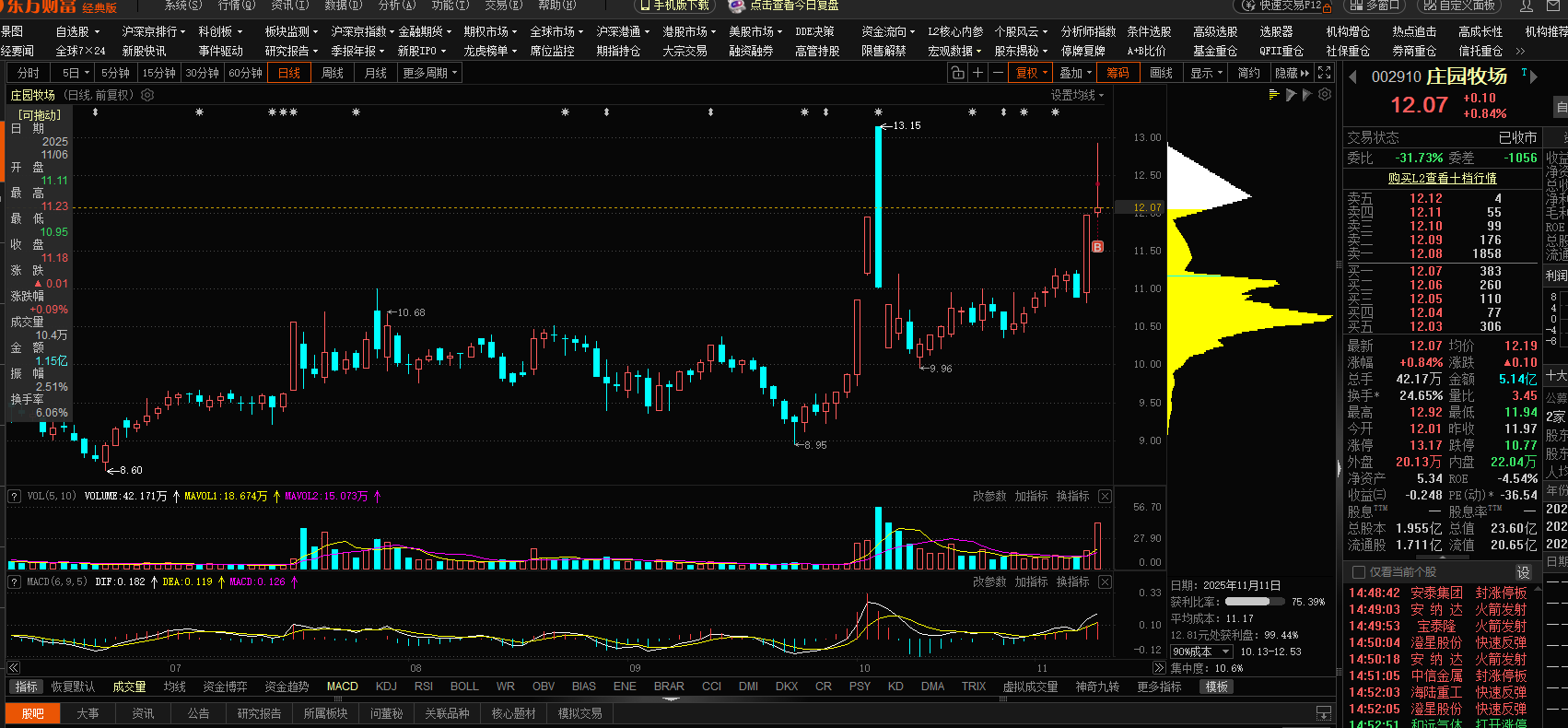Collapse right sidebar splitter arrow
This screenshot has height=728, width=1568.
1340,468
